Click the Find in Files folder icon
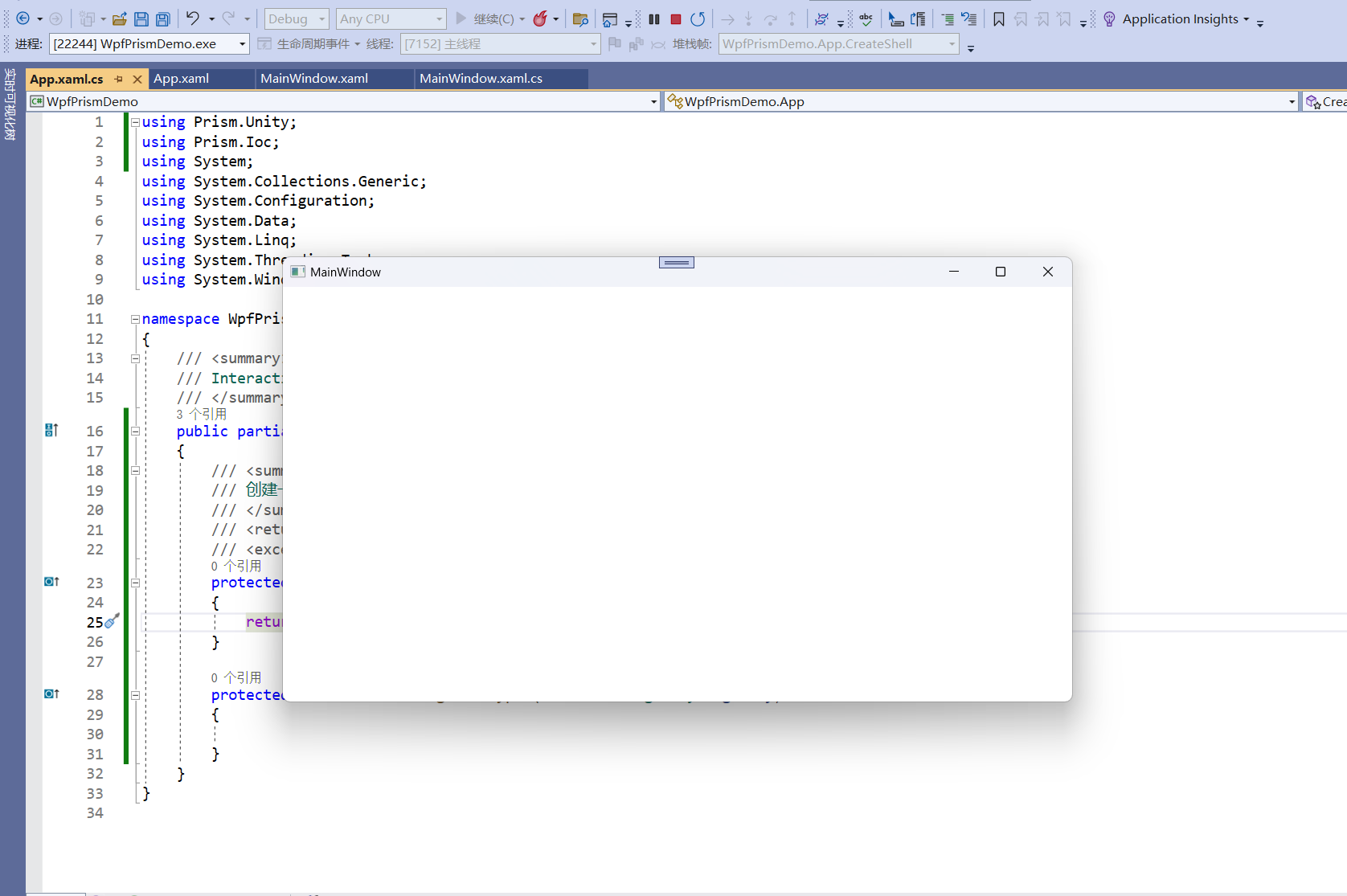This screenshot has height=896, width=1347. click(x=580, y=19)
